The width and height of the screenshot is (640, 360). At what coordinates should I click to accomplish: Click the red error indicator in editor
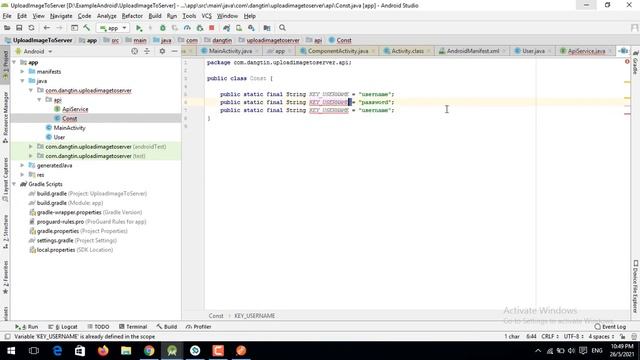[627, 62]
